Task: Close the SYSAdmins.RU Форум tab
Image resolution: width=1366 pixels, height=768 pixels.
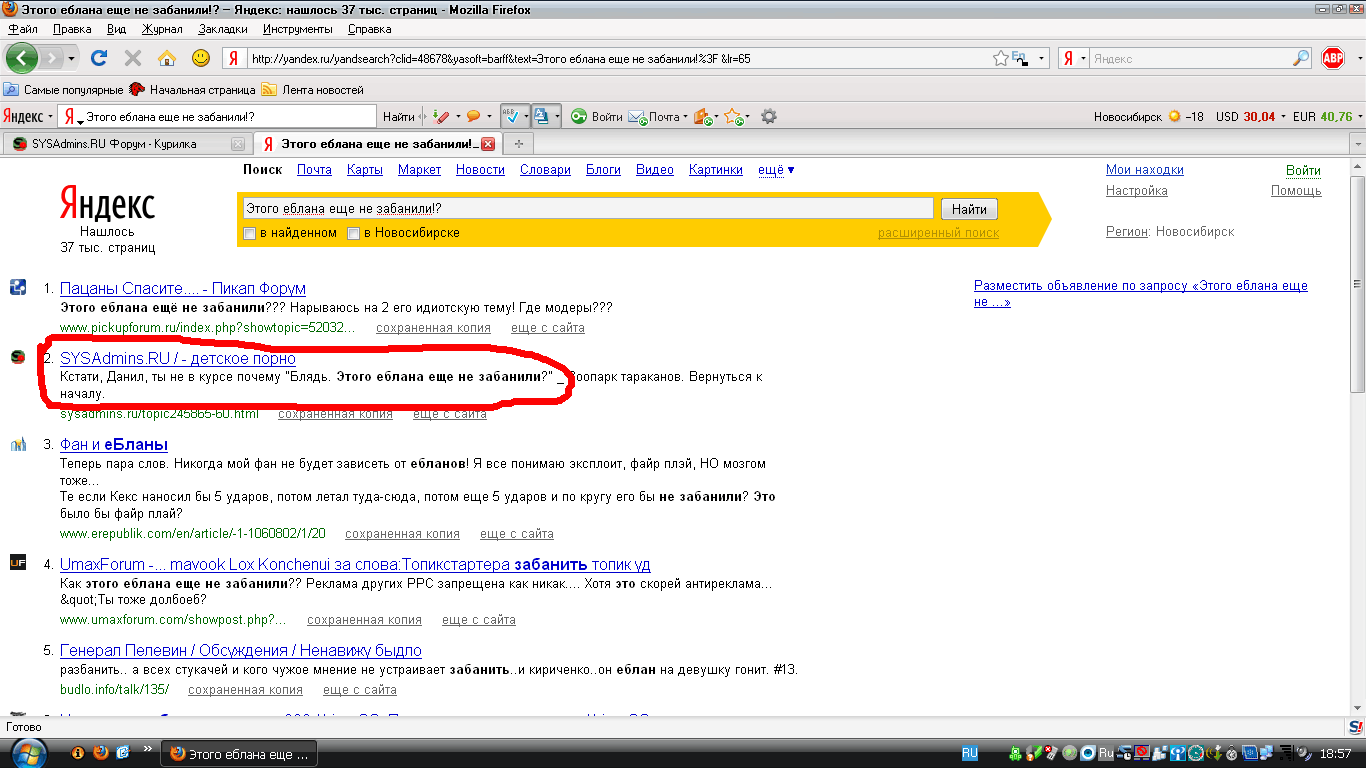Action: [237, 144]
